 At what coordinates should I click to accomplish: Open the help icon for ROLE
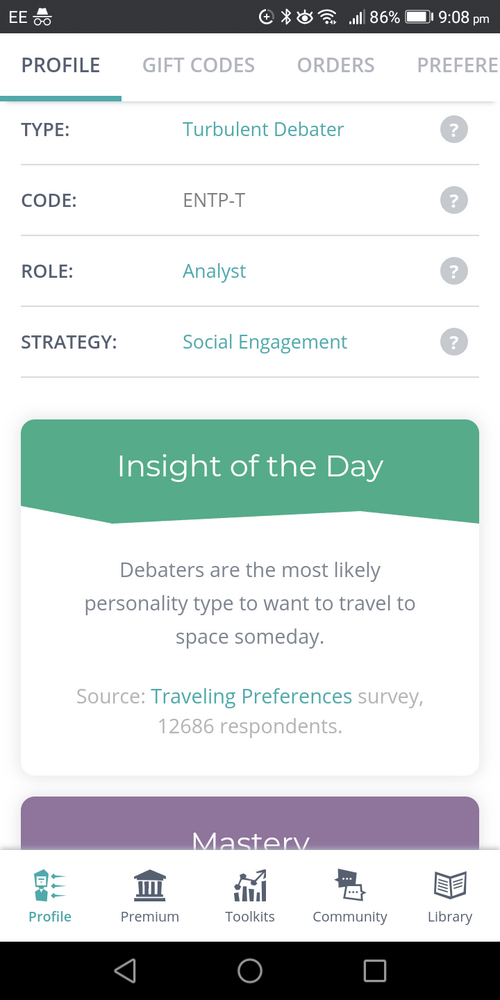pyautogui.click(x=453, y=271)
